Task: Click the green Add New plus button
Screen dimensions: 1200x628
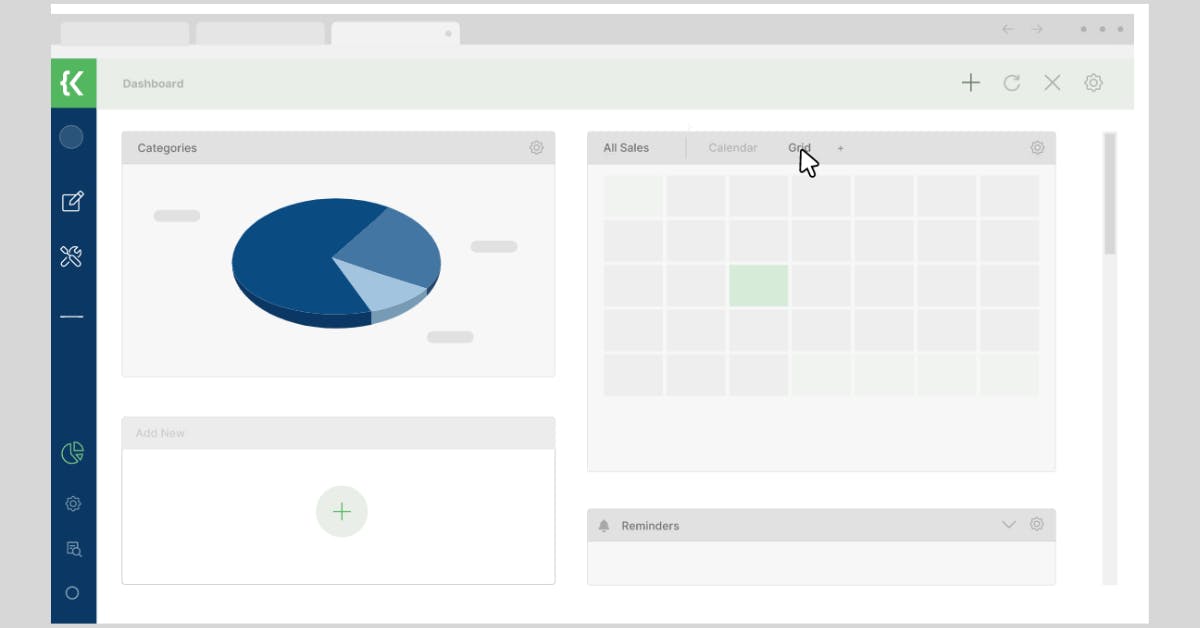Action: point(342,512)
